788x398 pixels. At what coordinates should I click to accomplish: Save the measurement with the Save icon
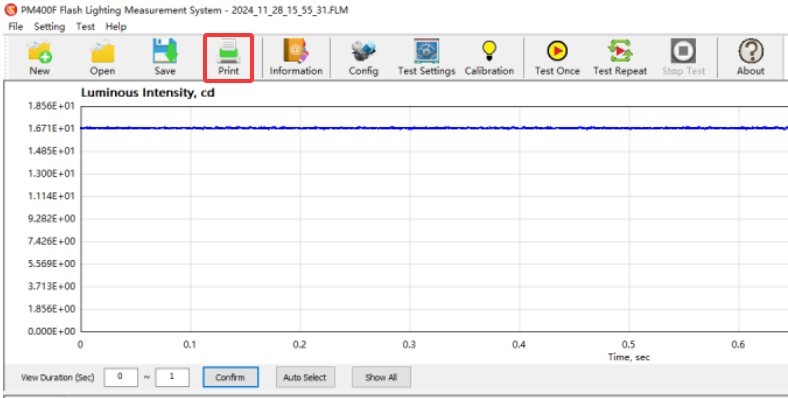coord(165,57)
